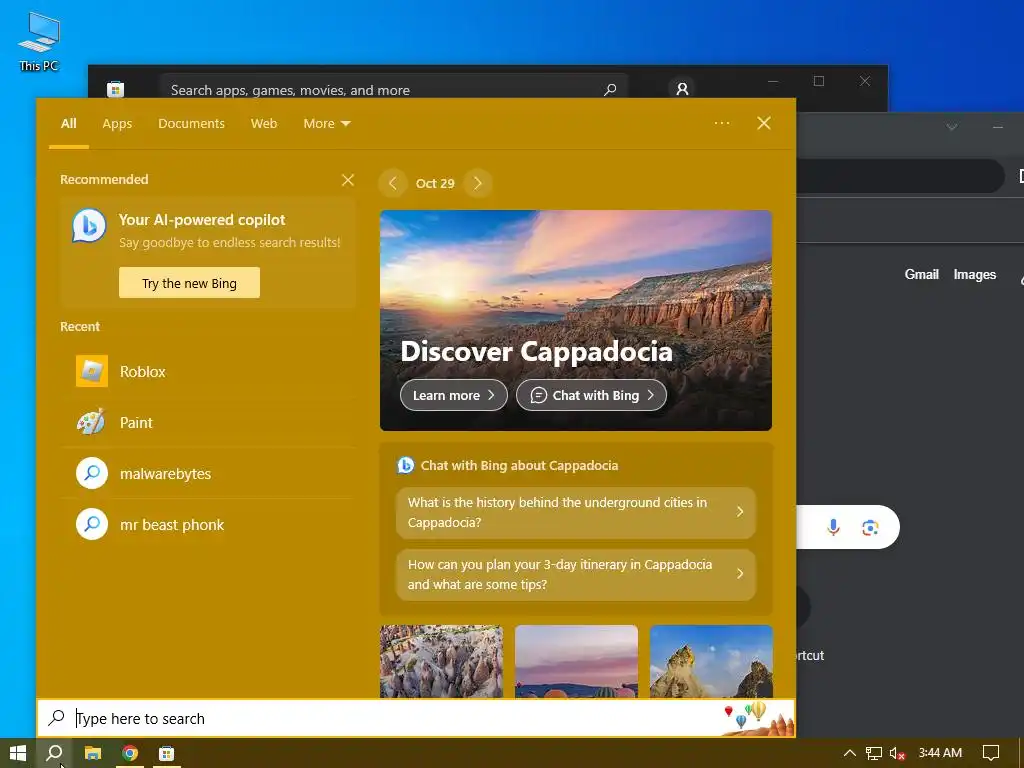Open the Discover Cappadocia featured image

pyautogui.click(x=575, y=320)
